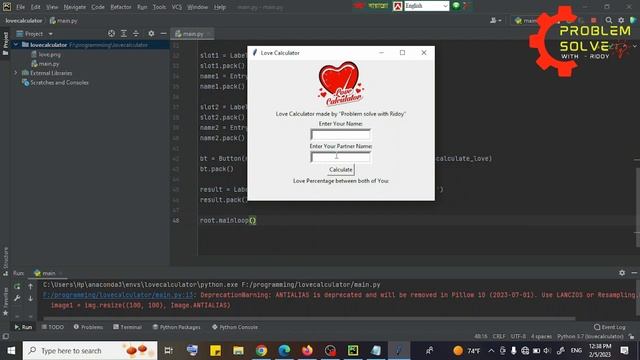Select the main.py editor tab
This screenshot has width=640, height=360.
pyautogui.click(x=193, y=34)
